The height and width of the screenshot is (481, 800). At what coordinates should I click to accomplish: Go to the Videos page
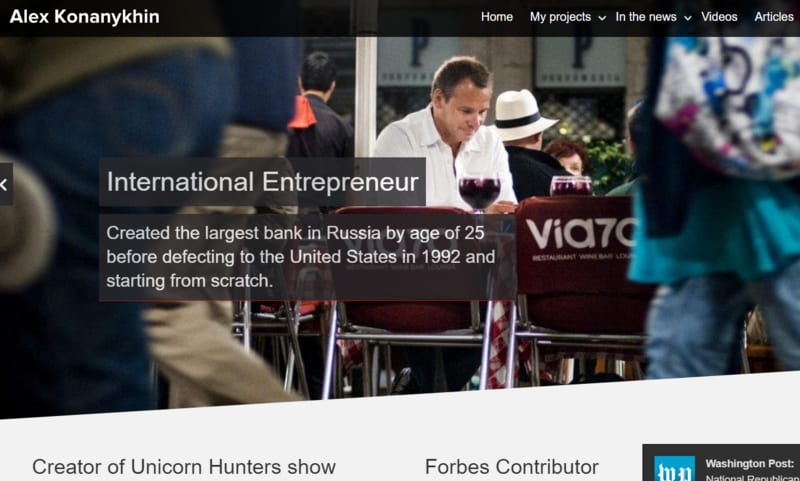tap(719, 17)
